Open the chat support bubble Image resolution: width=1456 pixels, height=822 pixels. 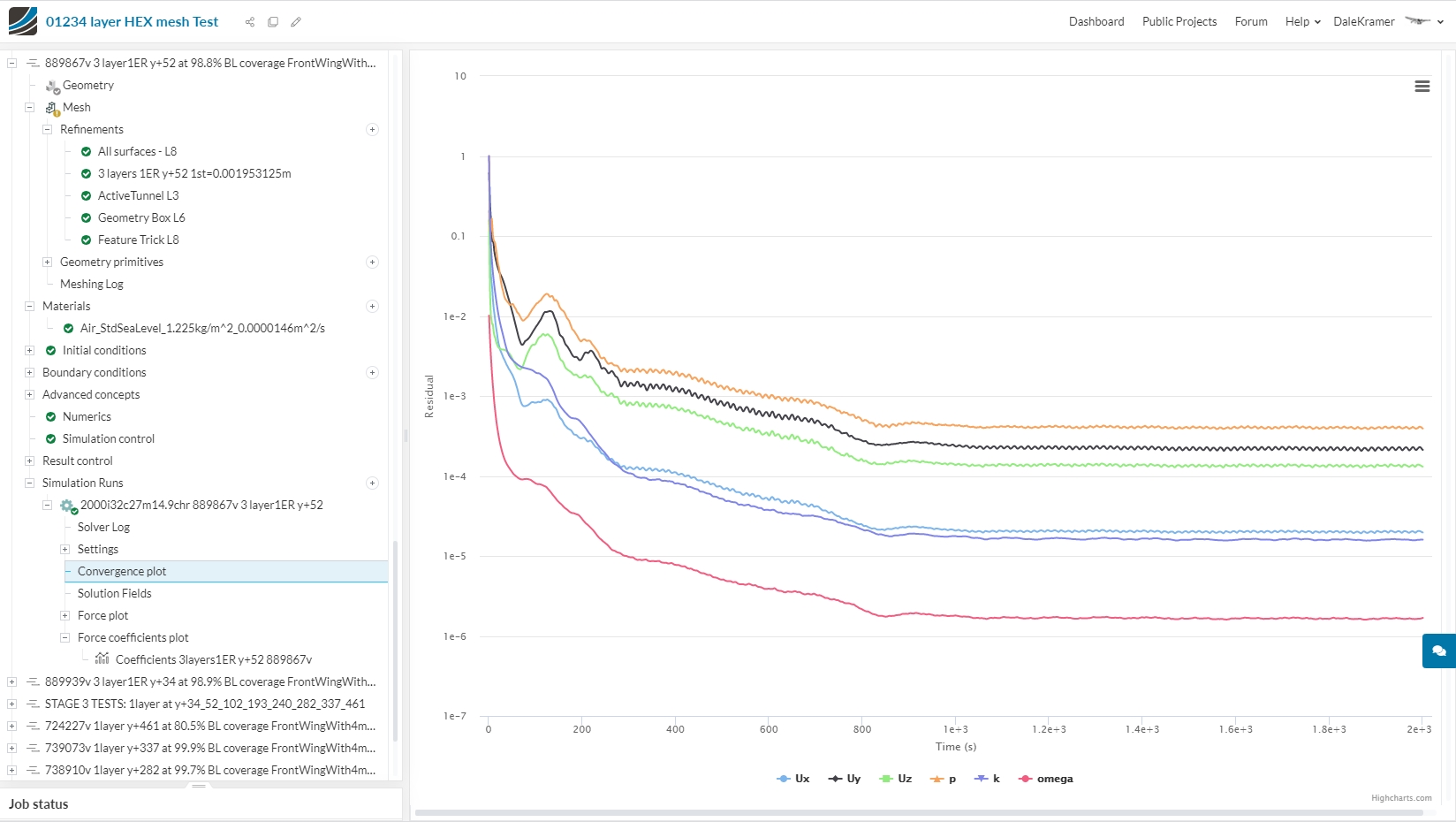click(1438, 651)
